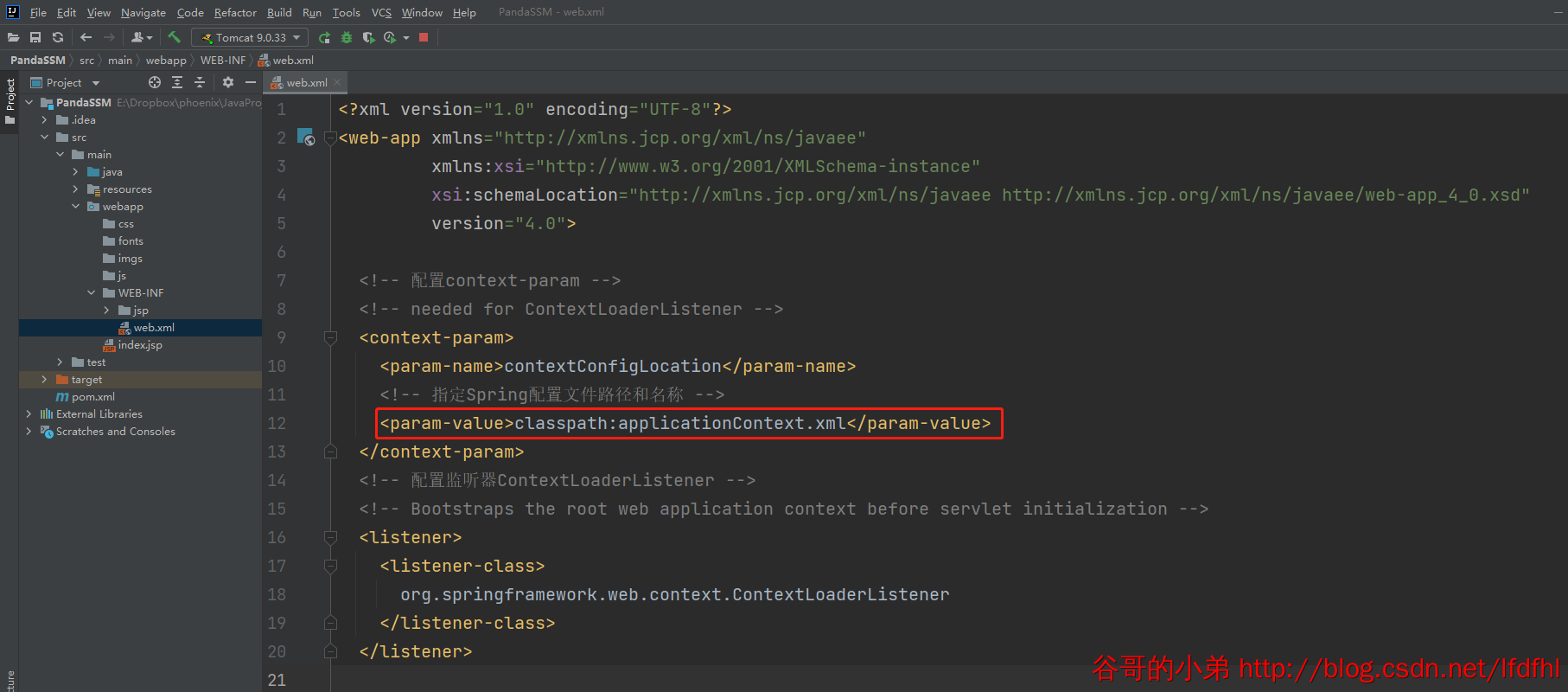This screenshot has width=1568, height=692.
Task: Click the webapp breadcrumb
Action: click(166, 60)
